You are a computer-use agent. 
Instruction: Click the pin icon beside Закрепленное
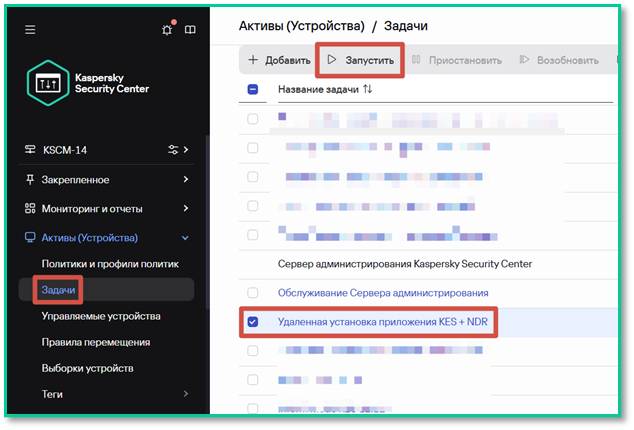30,179
